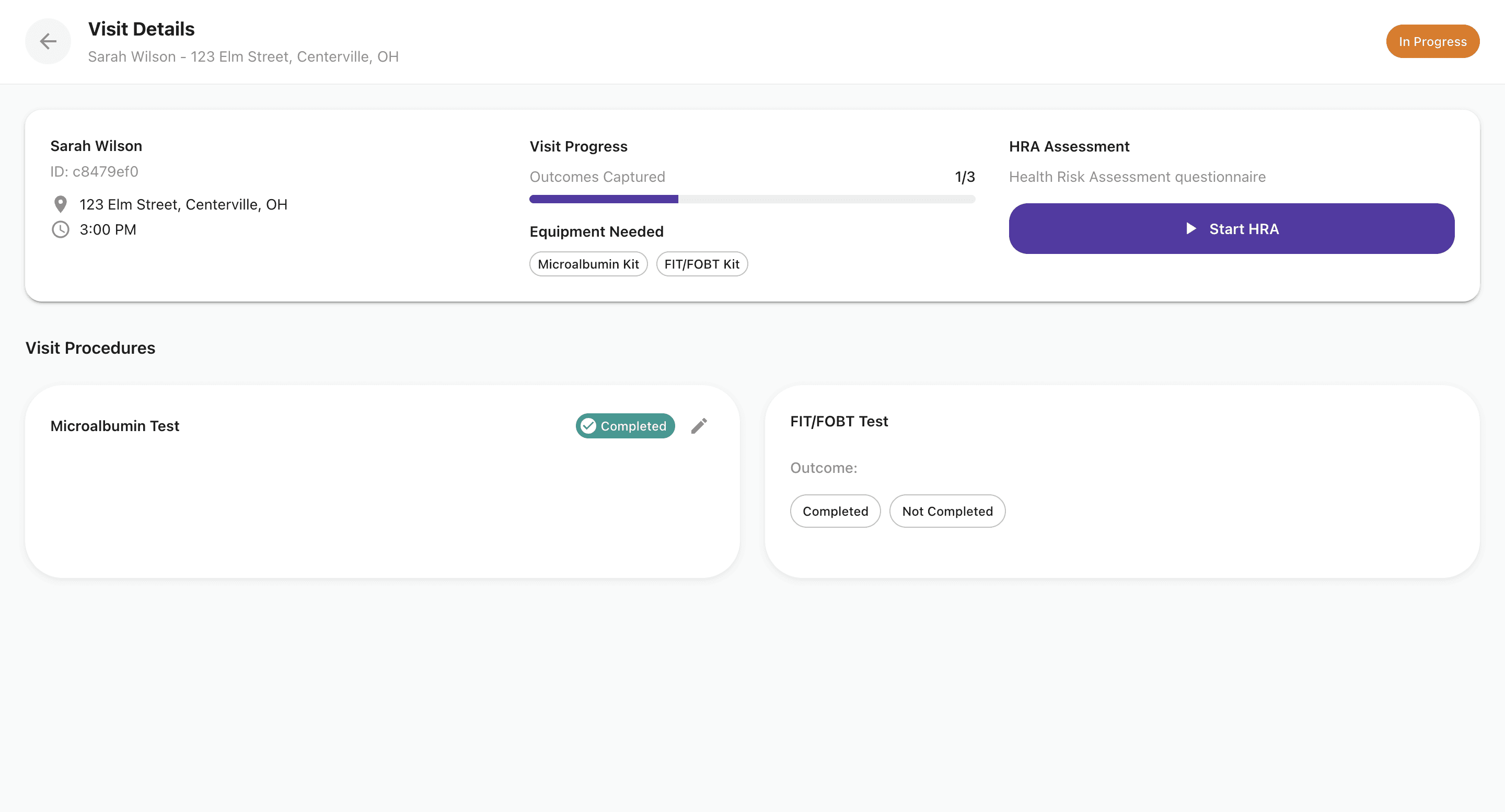Click the back arrow icon
The image size is (1505, 812).
click(48, 41)
